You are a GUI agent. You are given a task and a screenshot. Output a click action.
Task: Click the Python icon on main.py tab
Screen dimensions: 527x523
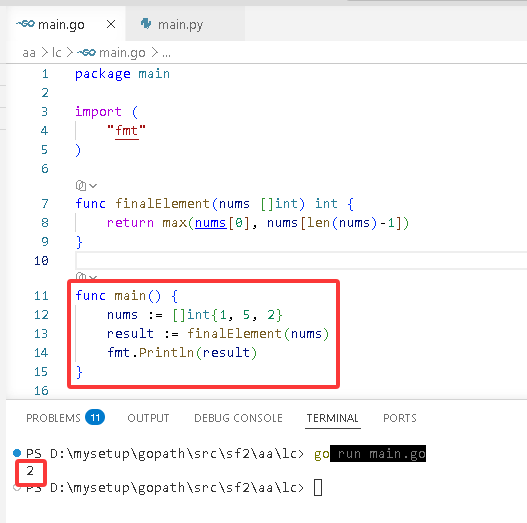[x=146, y=24]
